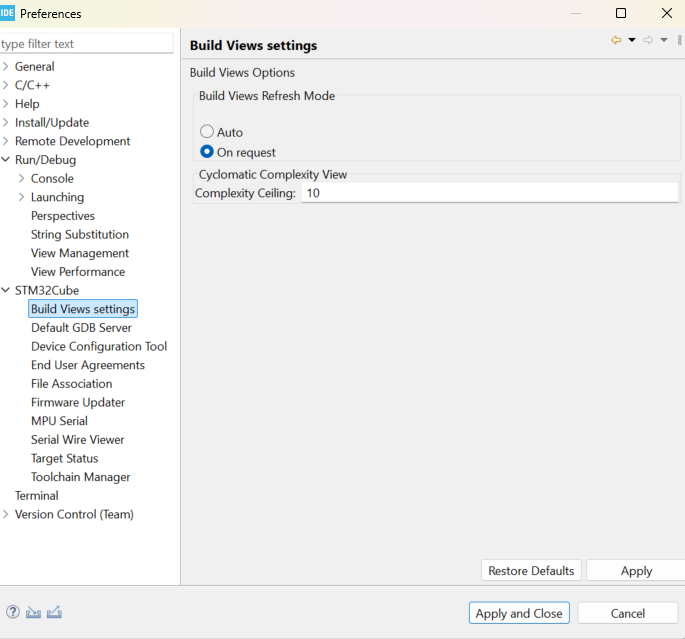Click the forward navigation arrow icon
This screenshot has width=685, height=639.
[648, 40]
